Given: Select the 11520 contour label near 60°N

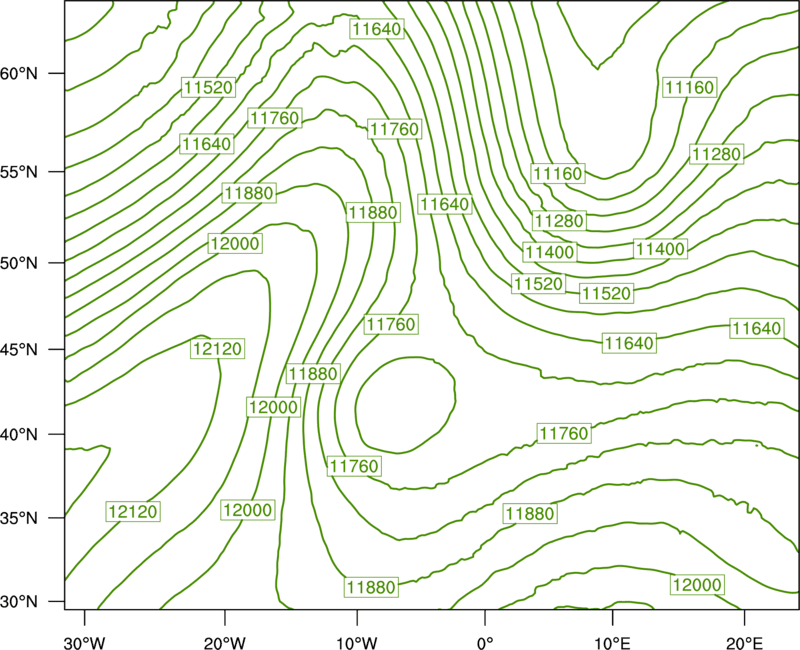Looking at the screenshot, I should [208, 87].
